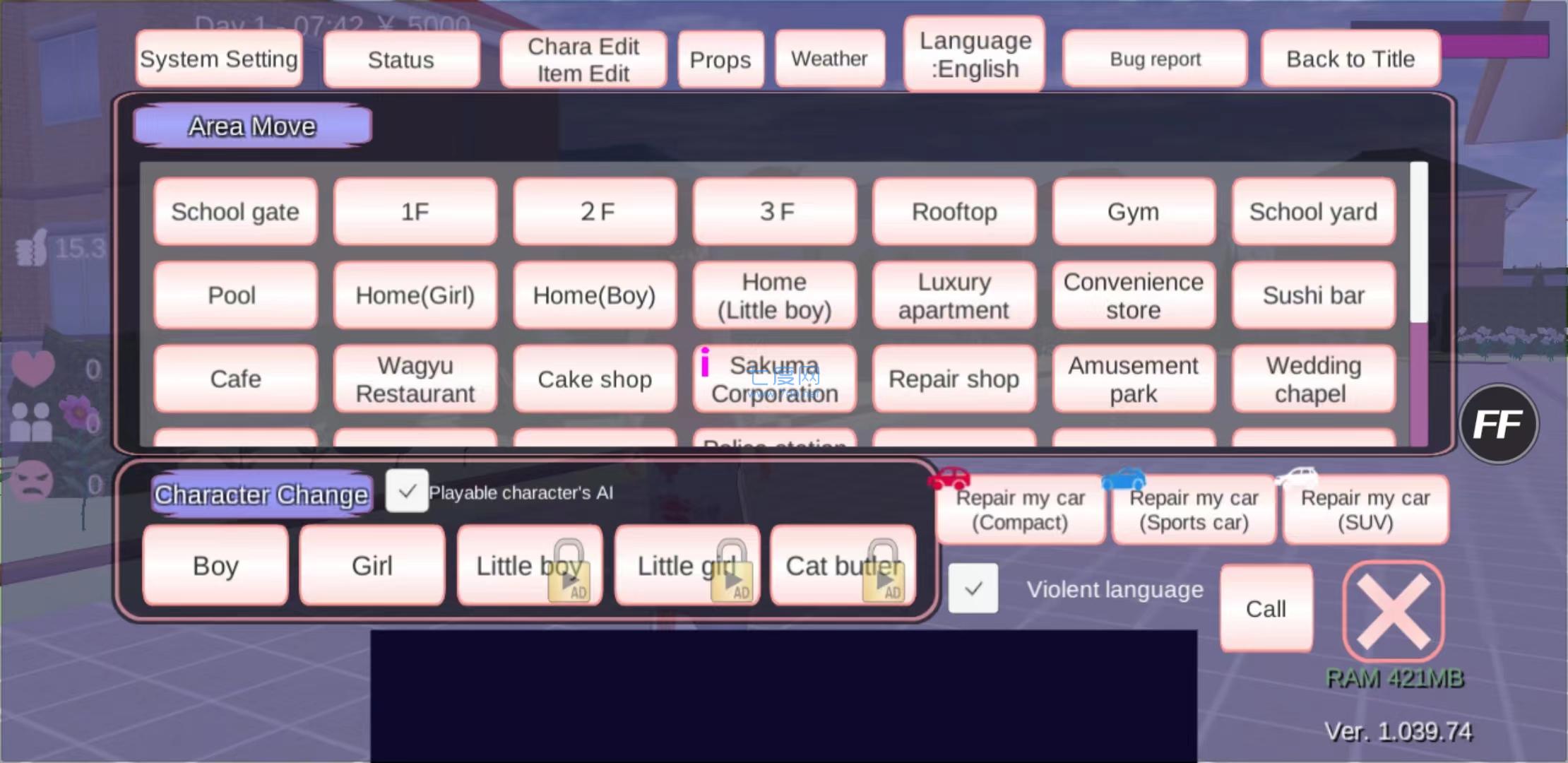
Task: Select Wedding chapel location icon
Action: pos(1314,378)
